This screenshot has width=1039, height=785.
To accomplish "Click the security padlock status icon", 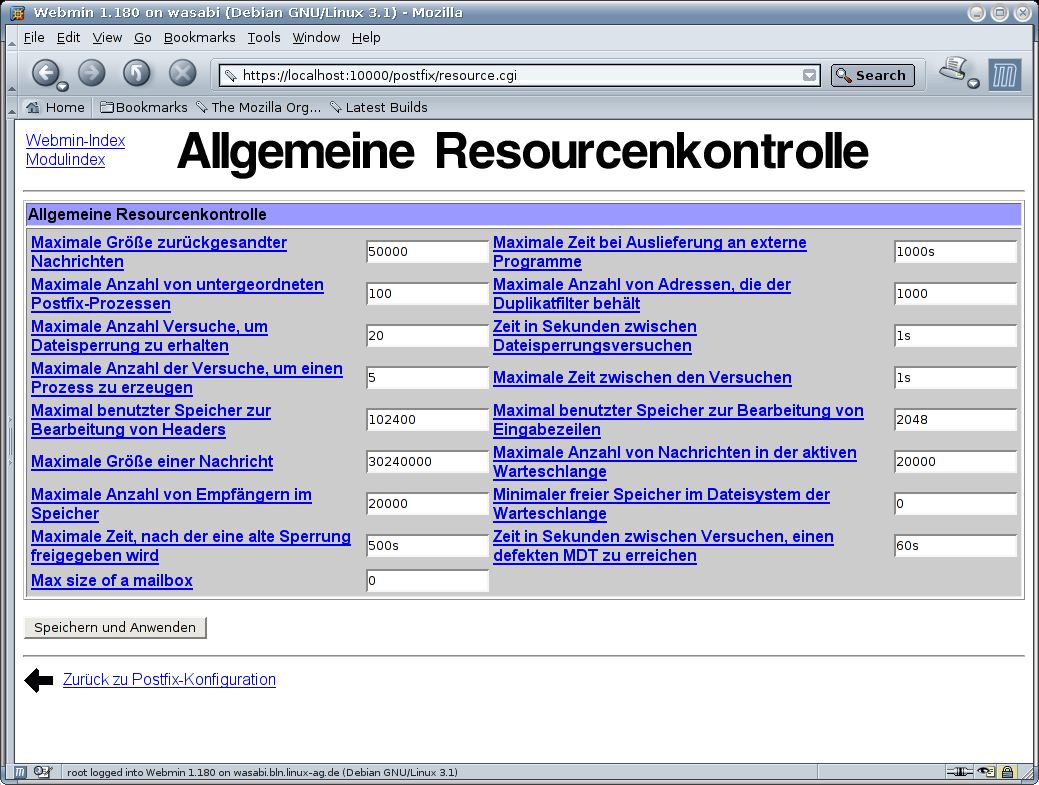I will [1007, 772].
